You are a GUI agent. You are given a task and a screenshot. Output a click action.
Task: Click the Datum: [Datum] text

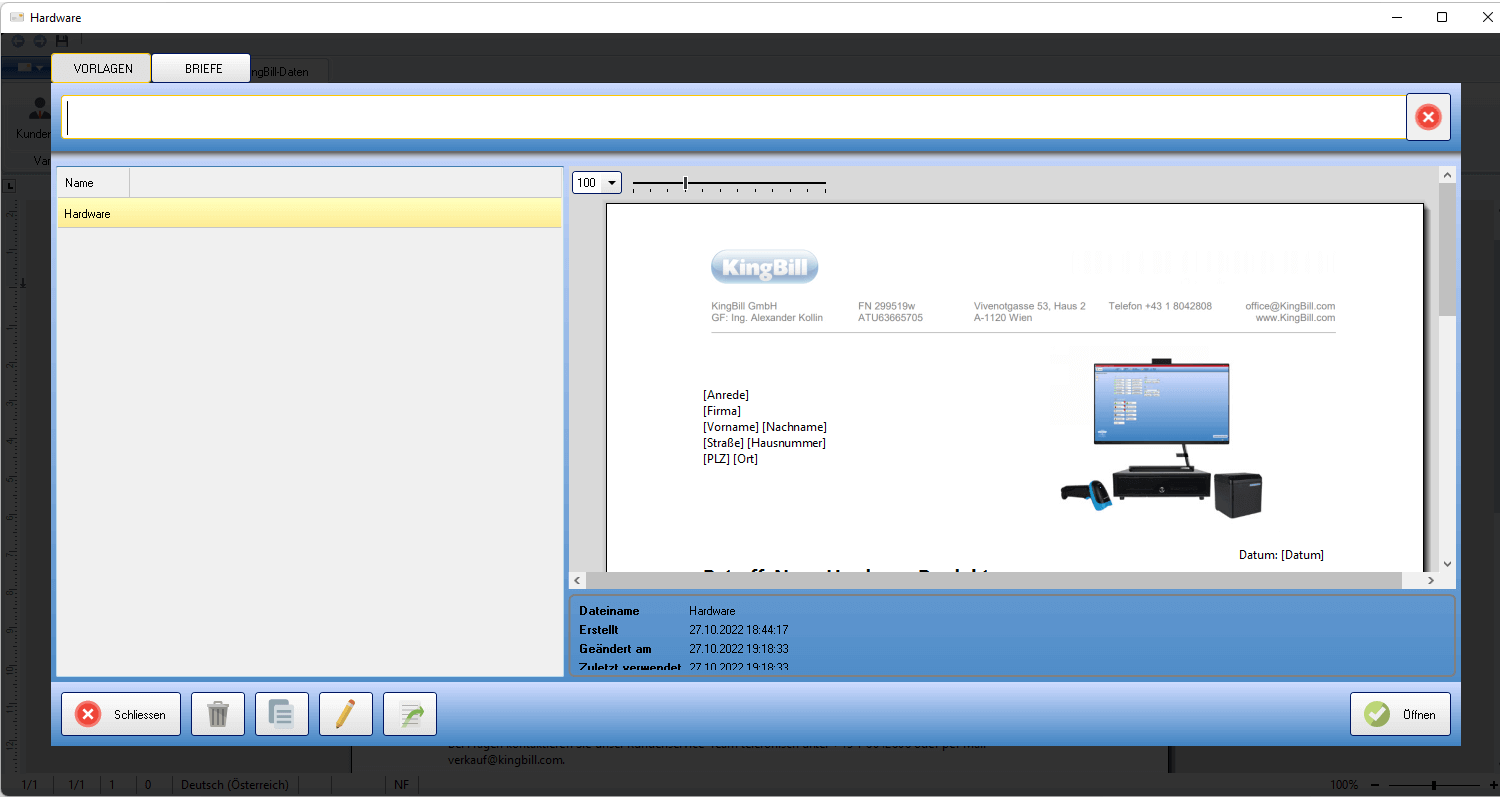tap(1281, 555)
